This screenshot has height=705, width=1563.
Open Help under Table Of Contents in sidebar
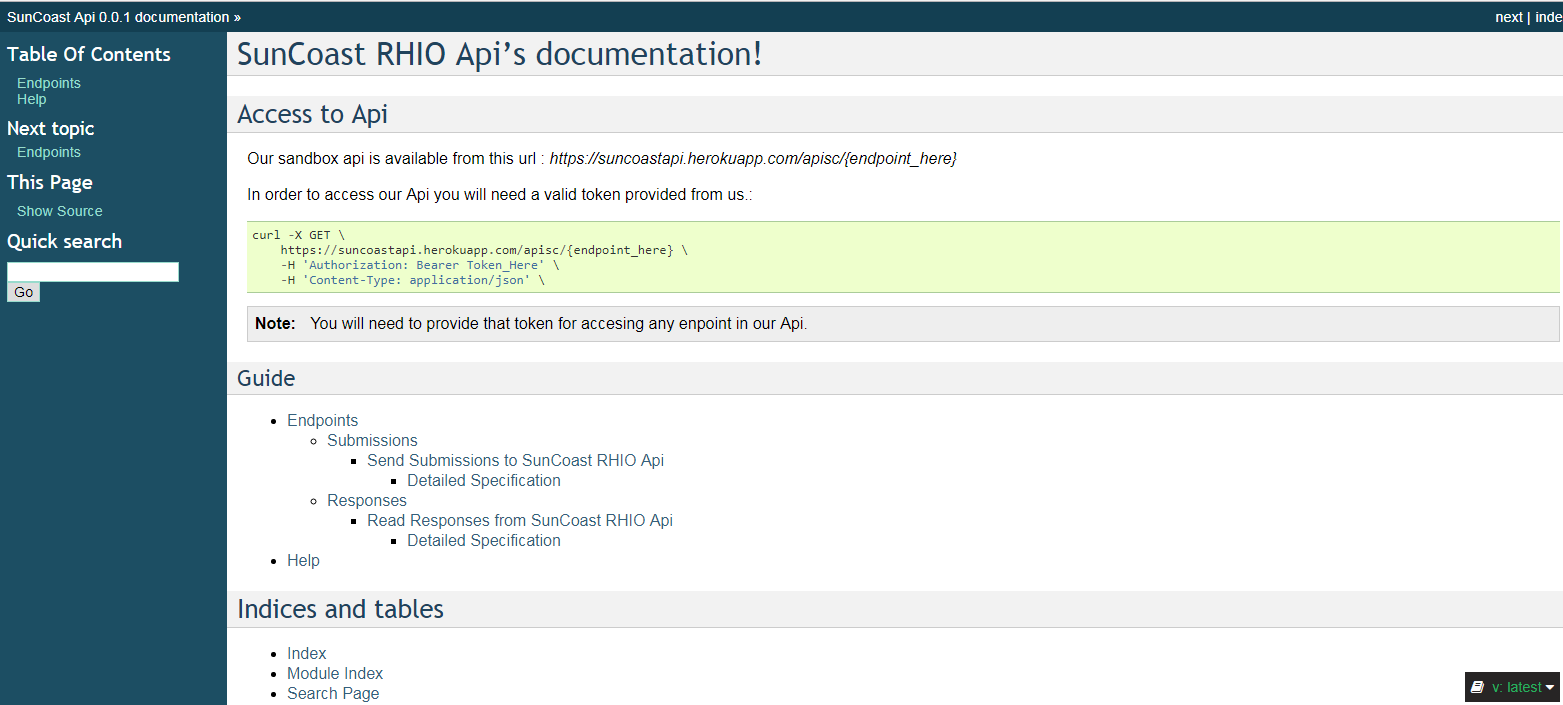[x=32, y=99]
